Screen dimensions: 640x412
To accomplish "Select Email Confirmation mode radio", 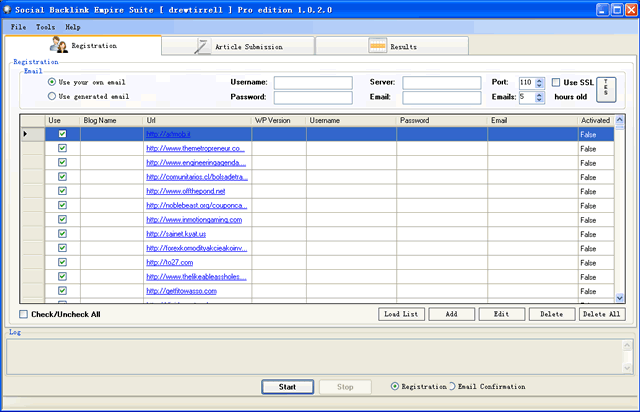I will [x=451, y=386].
